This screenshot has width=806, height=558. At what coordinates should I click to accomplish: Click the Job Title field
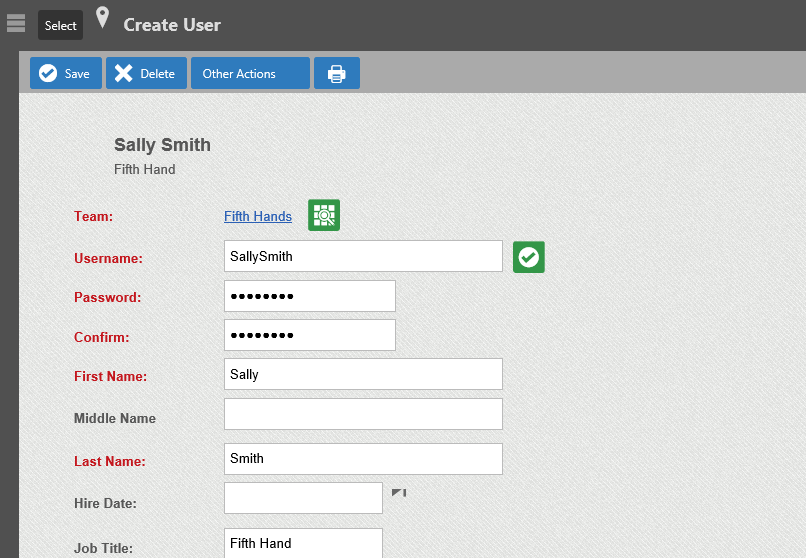303,543
